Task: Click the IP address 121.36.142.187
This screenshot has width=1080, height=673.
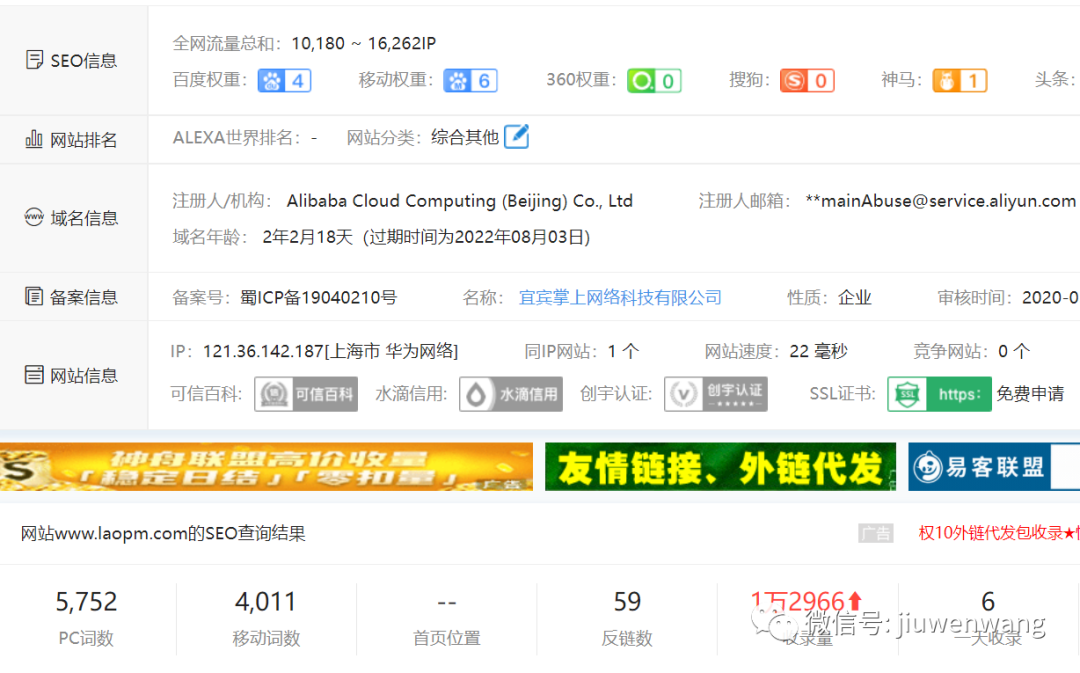Action: click(x=263, y=351)
